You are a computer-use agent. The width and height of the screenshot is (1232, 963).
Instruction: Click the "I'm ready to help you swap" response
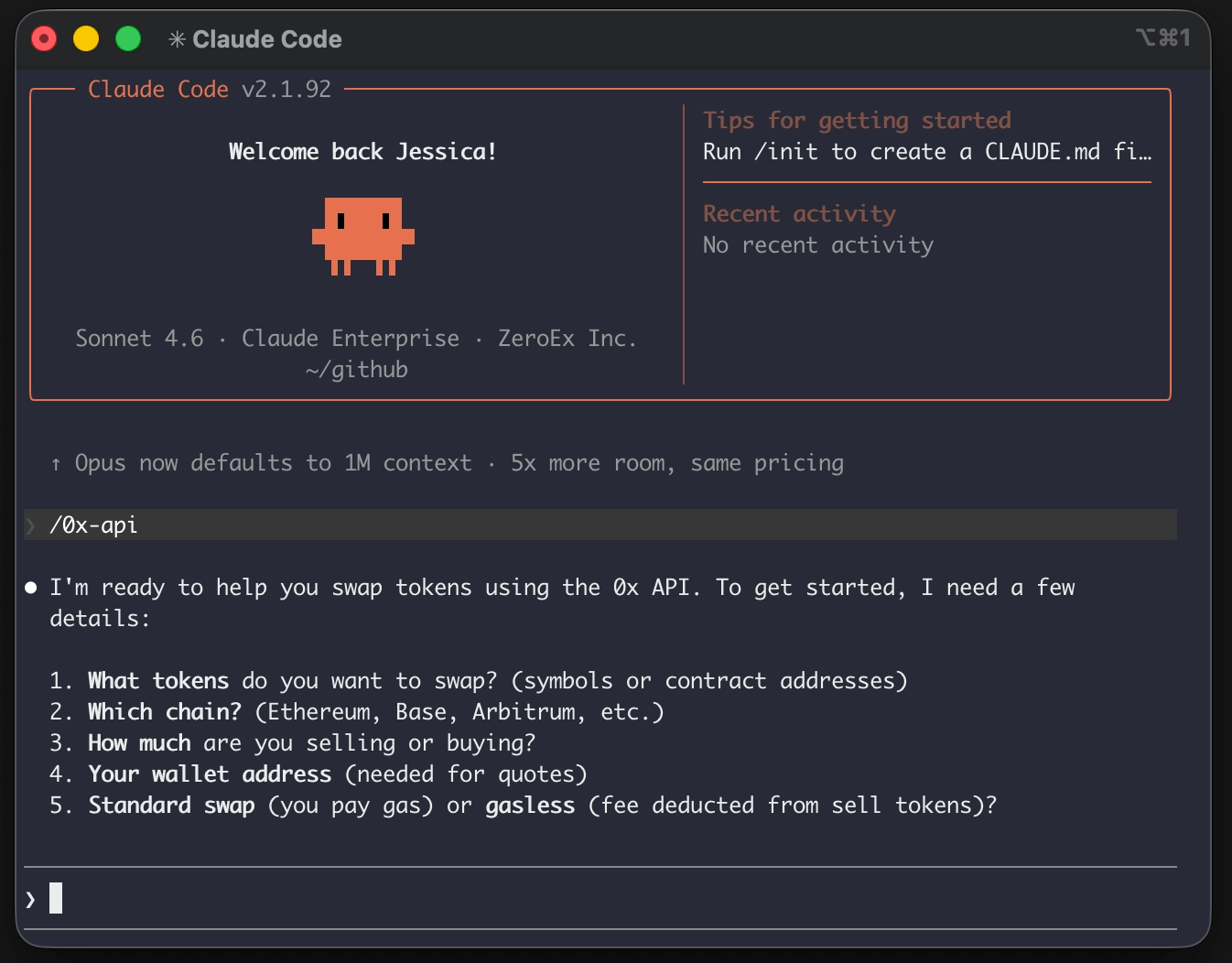coord(562,602)
